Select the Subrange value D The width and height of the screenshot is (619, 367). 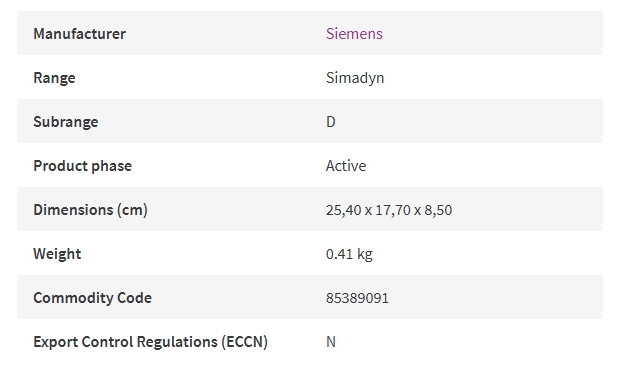331,122
